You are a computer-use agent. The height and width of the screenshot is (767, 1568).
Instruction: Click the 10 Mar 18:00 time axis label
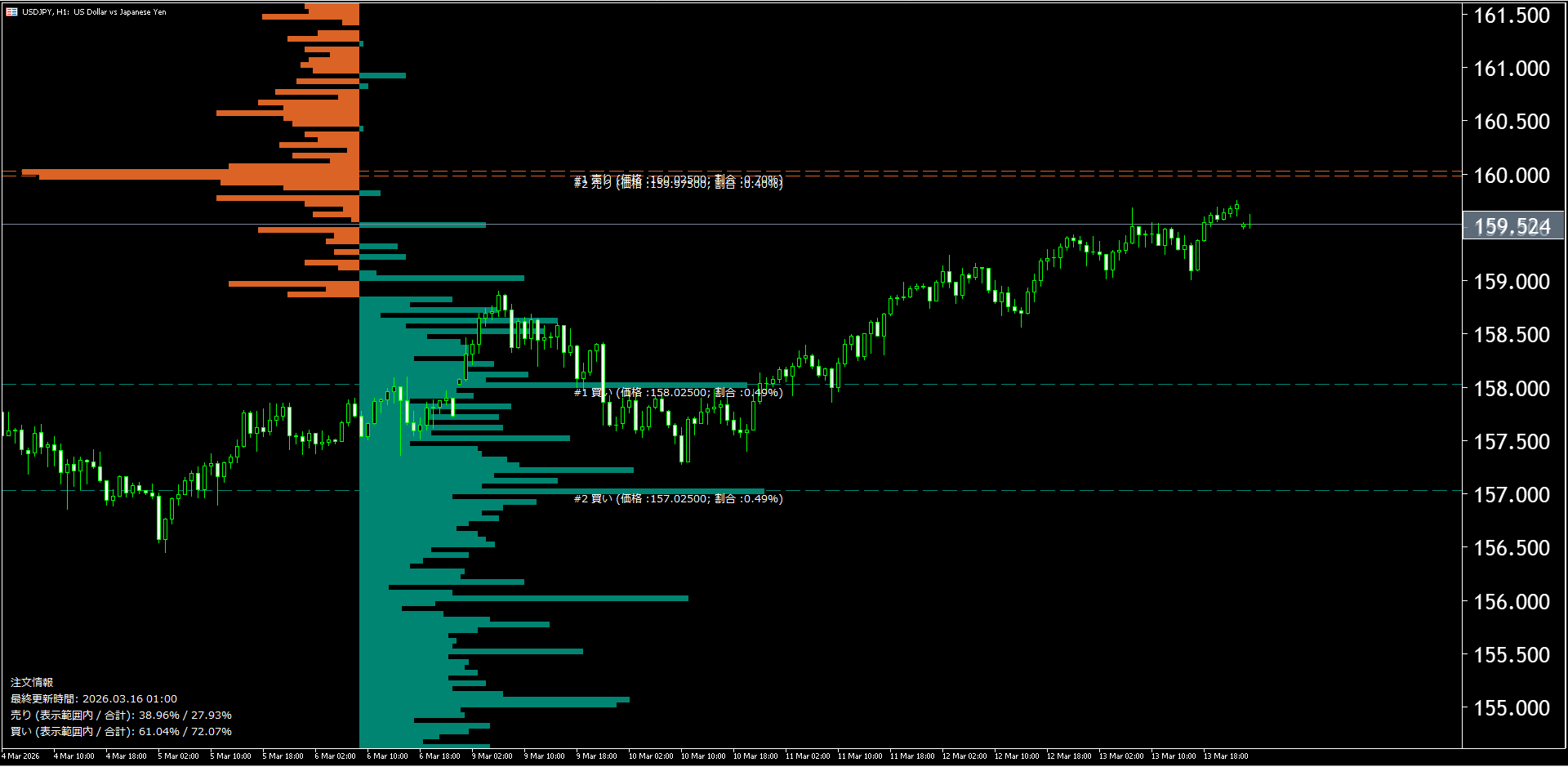click(755, 756)
